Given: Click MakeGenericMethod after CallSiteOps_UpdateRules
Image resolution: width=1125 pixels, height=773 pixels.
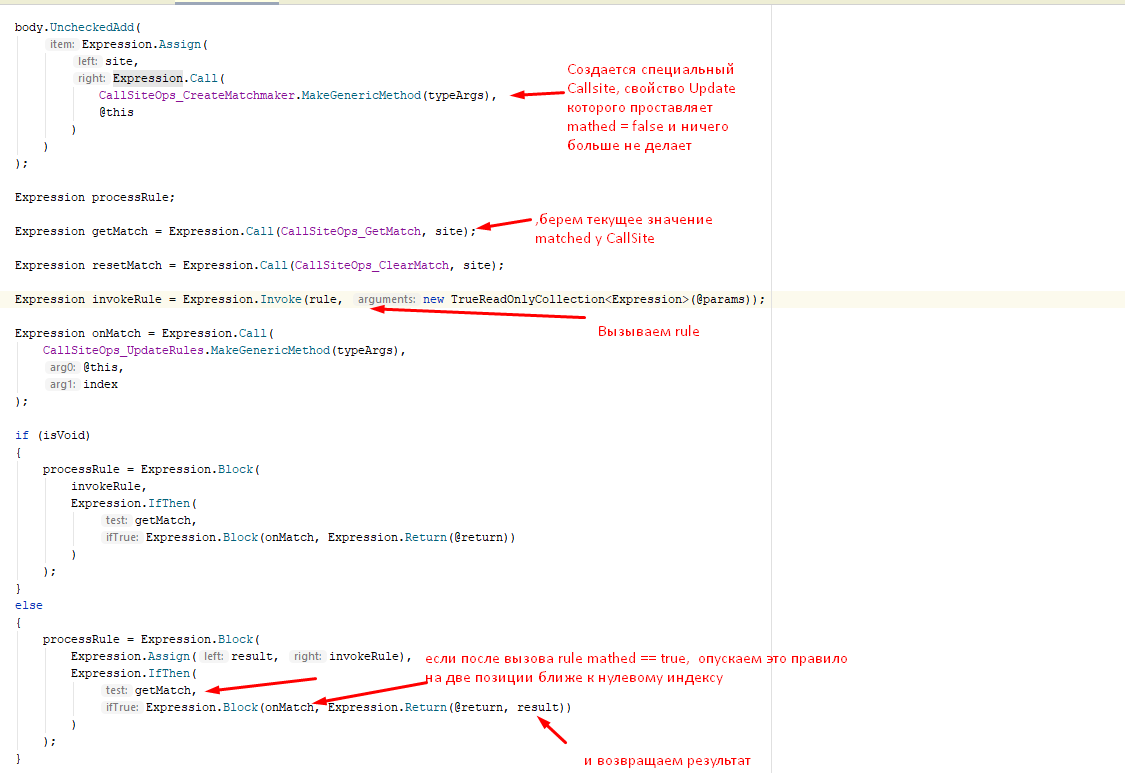Looking at the screenshot, I should pyautogui.click(x=270, y=351).
